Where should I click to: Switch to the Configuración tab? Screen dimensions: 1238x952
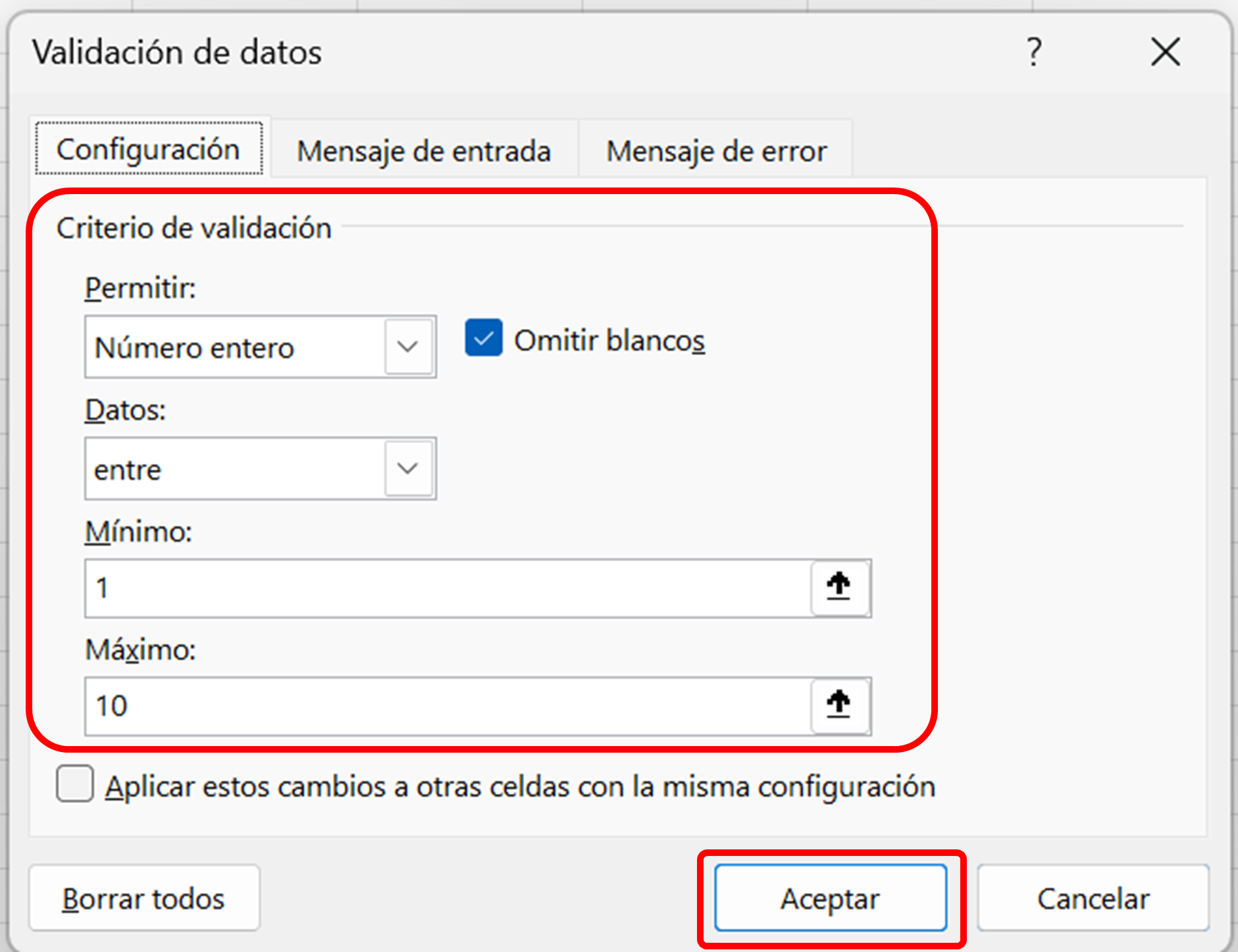pos(149,149)
